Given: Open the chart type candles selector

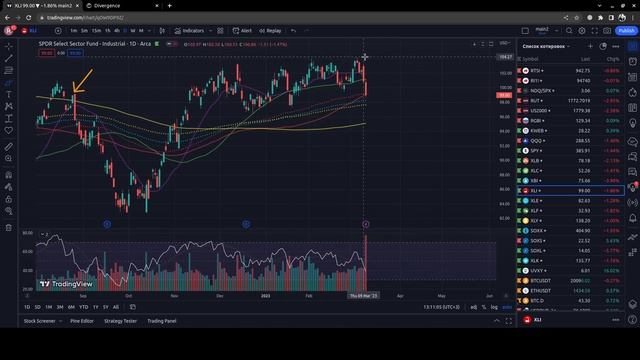Looking at the screenshot, I should (162, 31).
